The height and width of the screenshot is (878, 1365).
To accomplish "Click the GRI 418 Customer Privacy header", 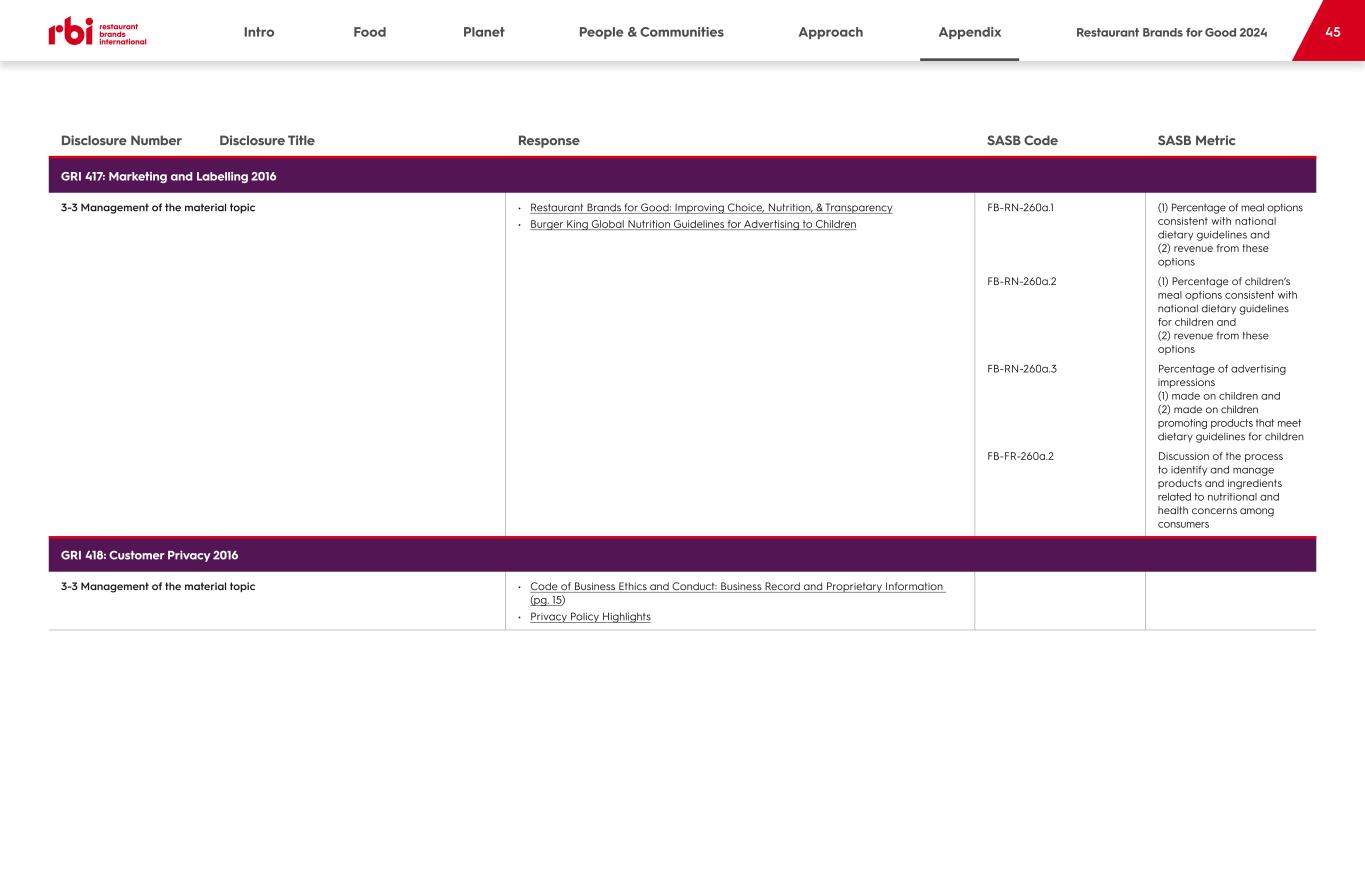I will click(x=150, y=555).
